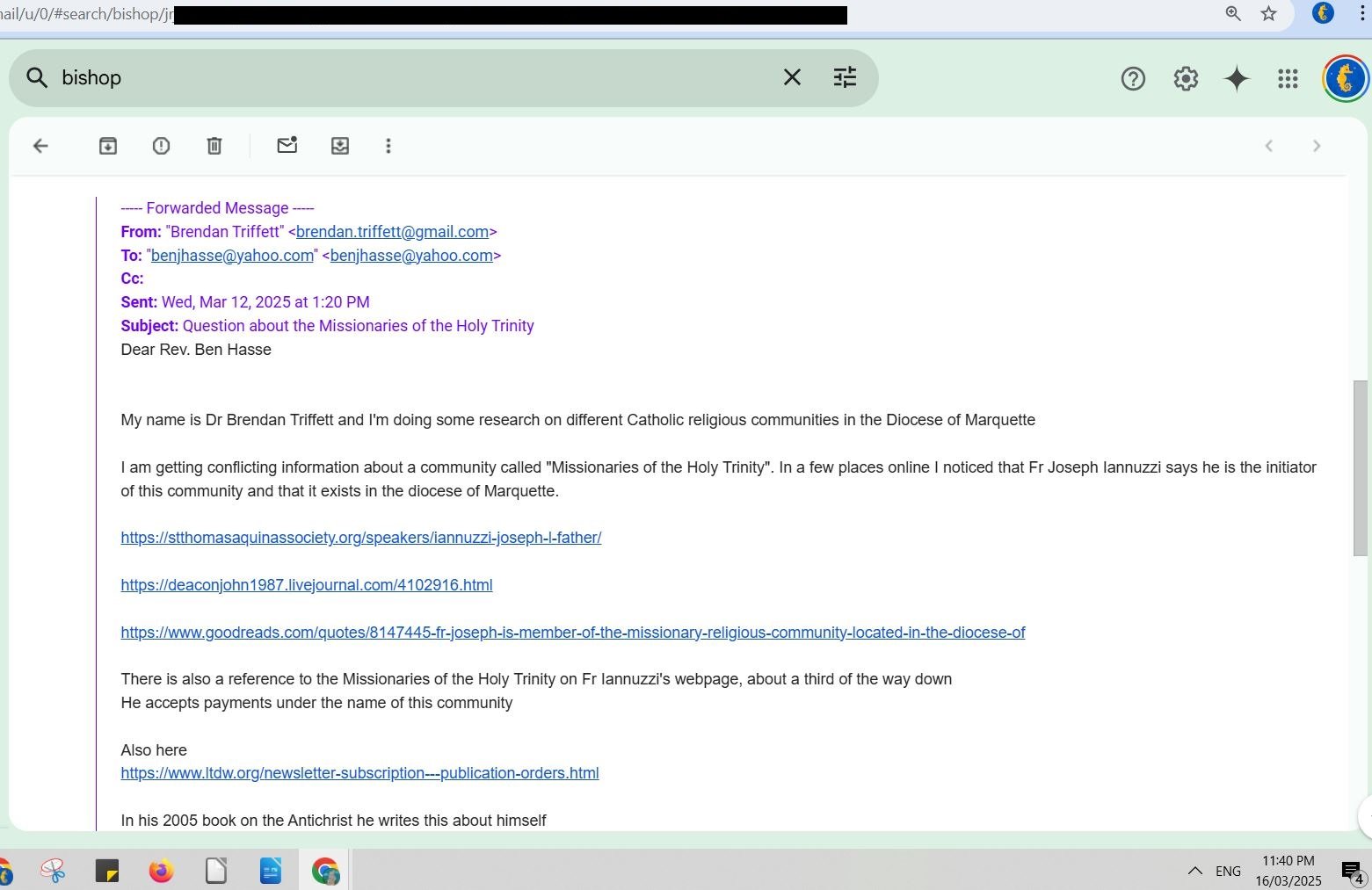Click the search magnifier icon in Gmail

tap(36, 78)
